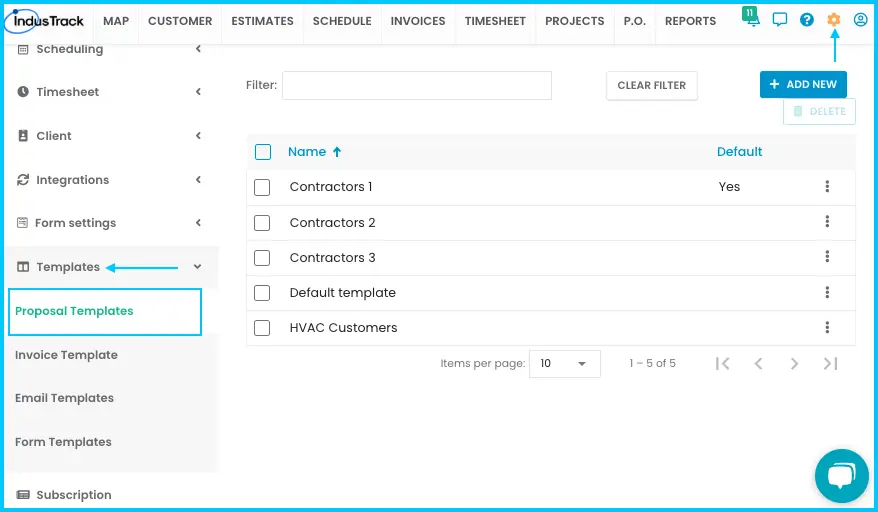878x512 pixels.
Task: Check the Contractors 2 row checkbox
Action: point(262,223)
